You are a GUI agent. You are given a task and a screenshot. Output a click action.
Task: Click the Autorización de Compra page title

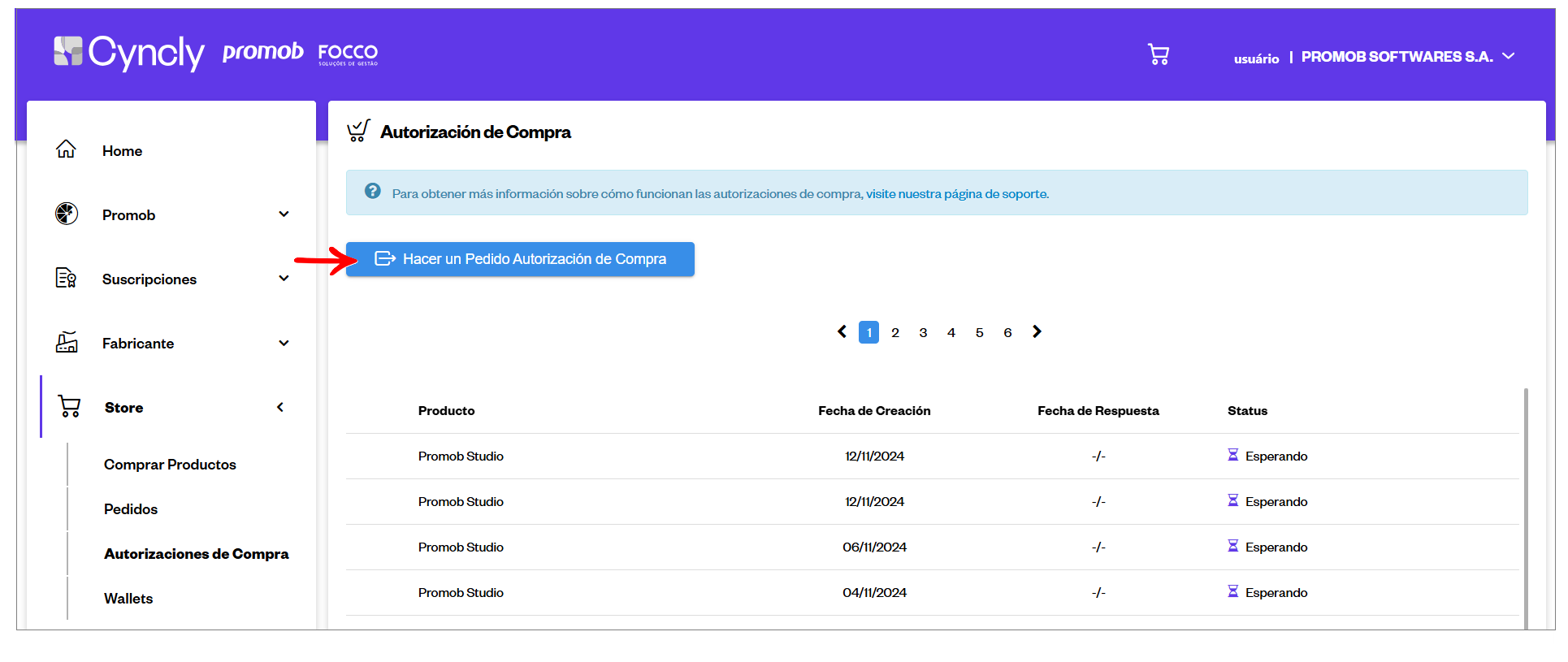point(475,132)
